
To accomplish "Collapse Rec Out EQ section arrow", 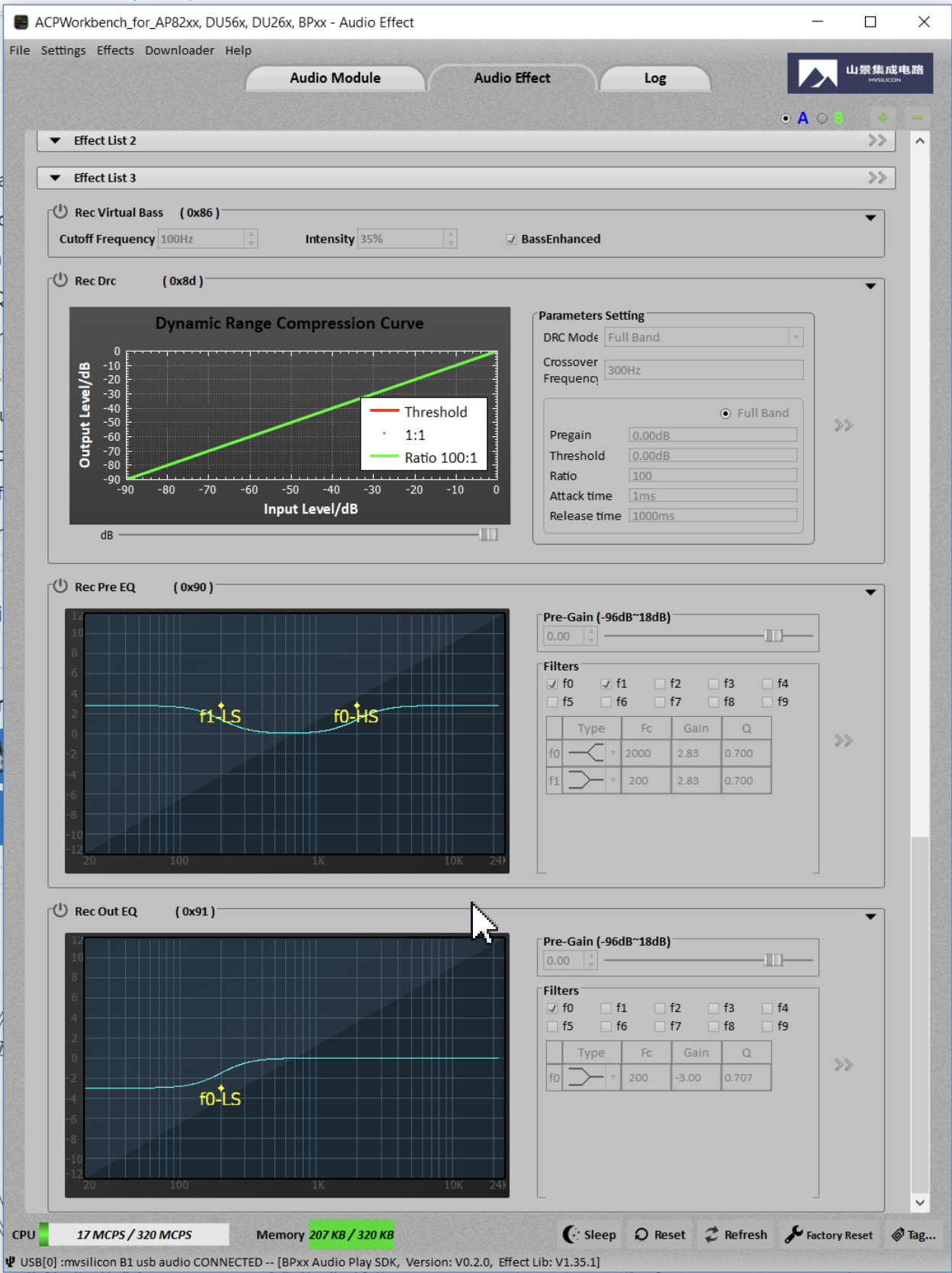I will pos(870,917).
